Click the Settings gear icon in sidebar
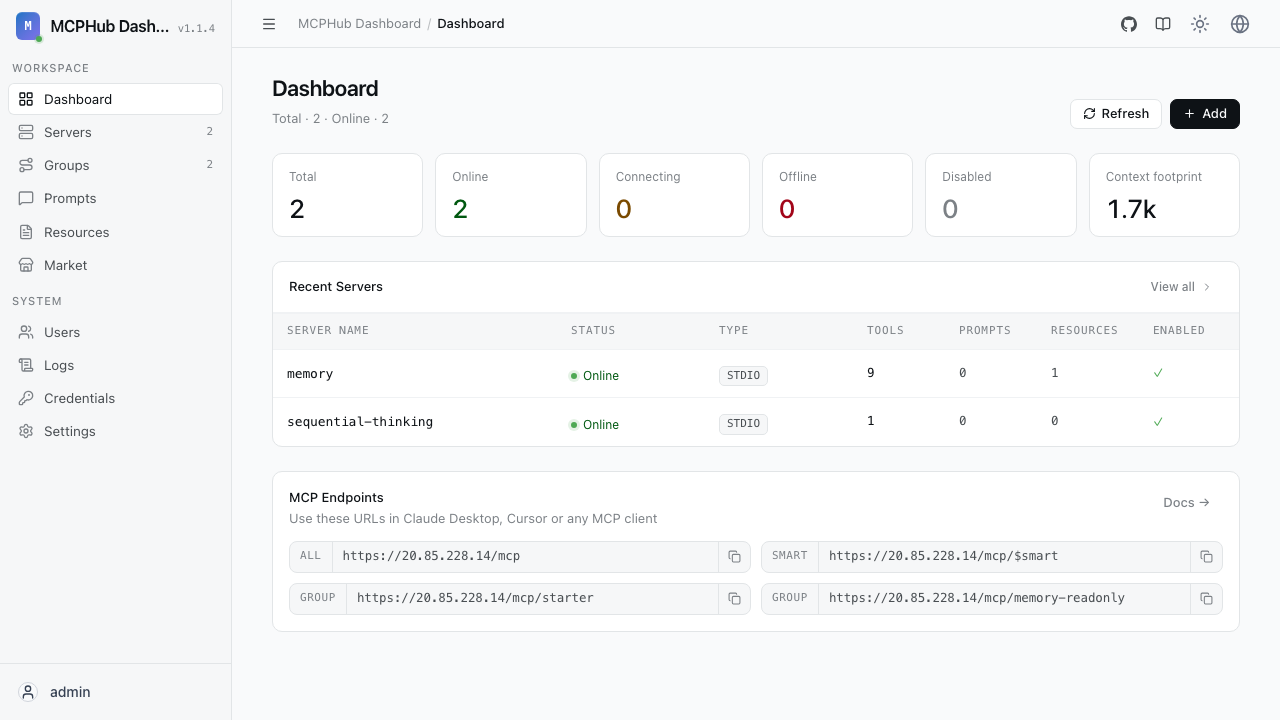Image resolution: width=1280 pixels, height=720 pixels. pyautogui.click(x=26, y=431)
